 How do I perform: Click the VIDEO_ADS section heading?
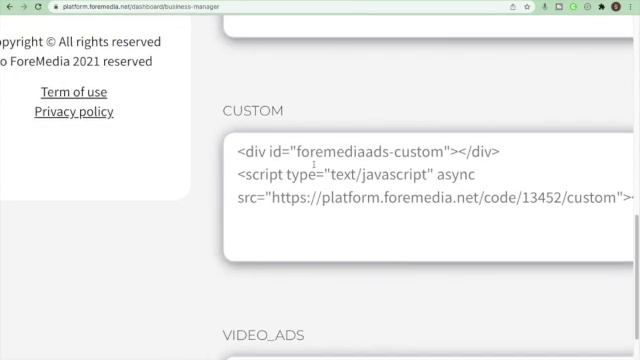coord(263,336)
